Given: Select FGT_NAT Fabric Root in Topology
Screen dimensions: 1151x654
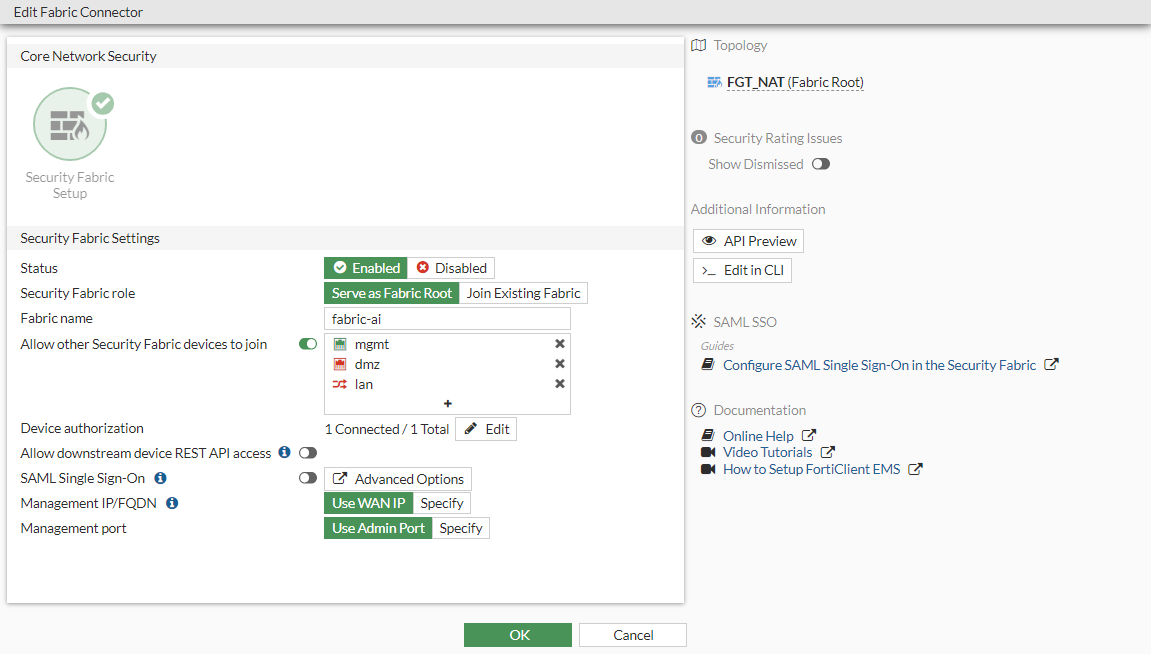Looking at the screenshot, I should [x=794, y=82].
